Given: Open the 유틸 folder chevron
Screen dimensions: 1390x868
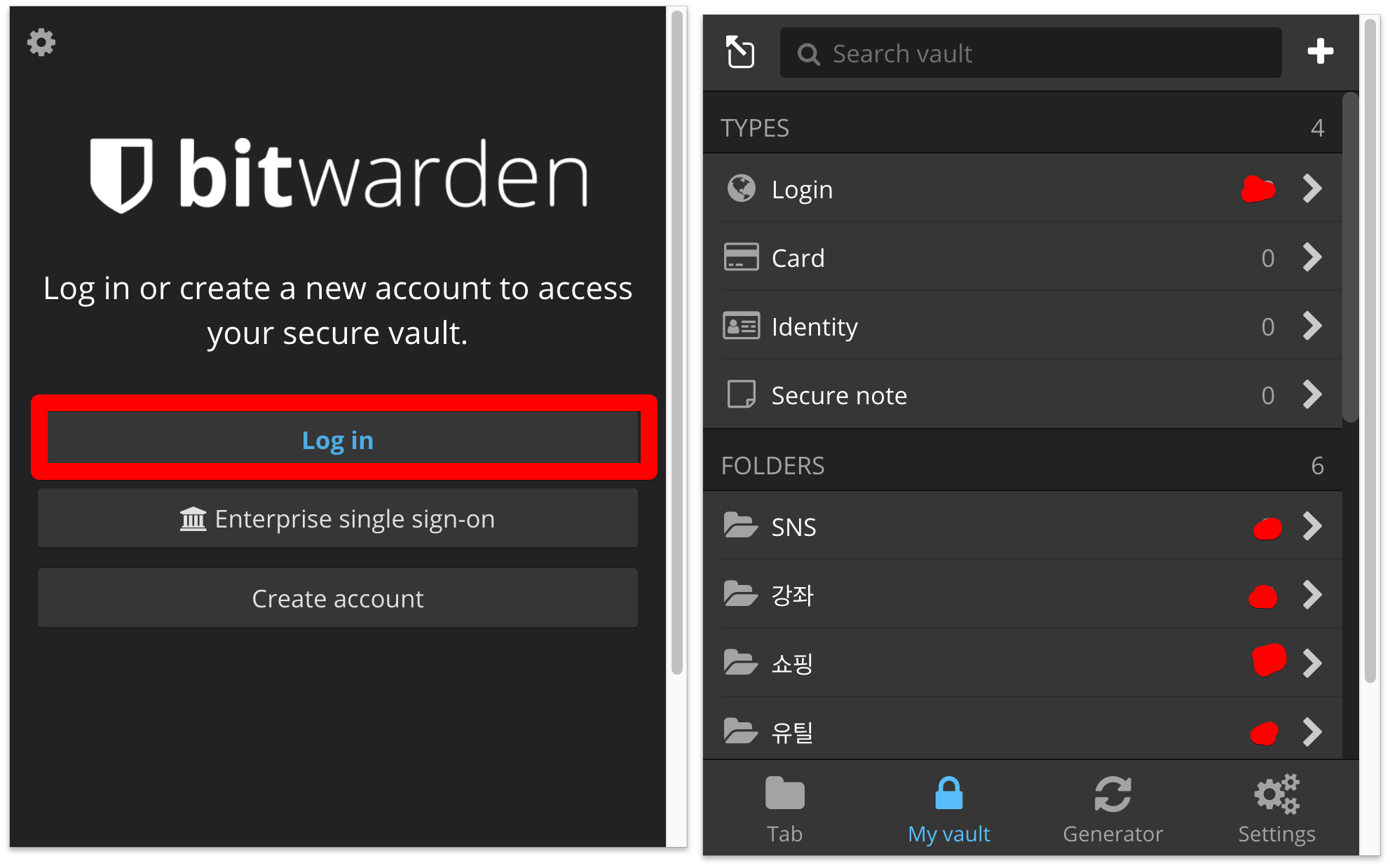Looking at the screenshot, I should pos(1312,732).
